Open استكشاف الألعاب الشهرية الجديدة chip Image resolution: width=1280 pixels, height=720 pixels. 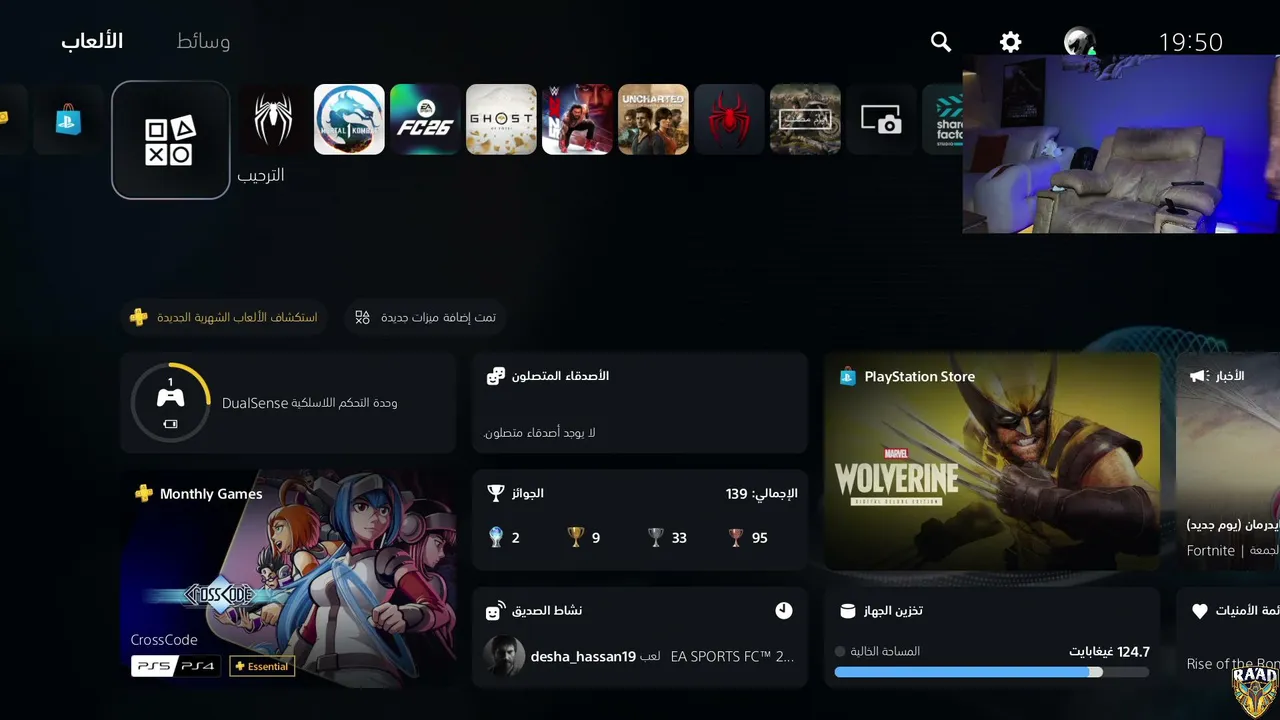pos(224,317)
